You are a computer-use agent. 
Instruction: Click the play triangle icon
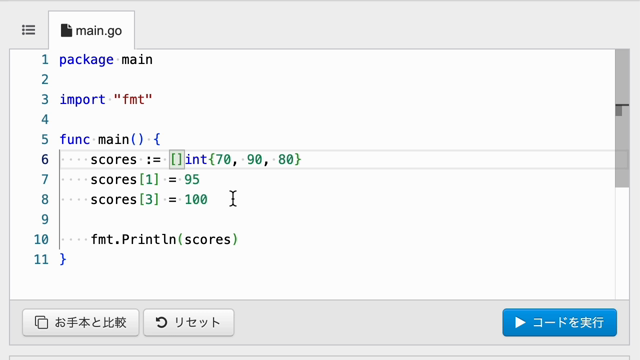tap(520, 322)
